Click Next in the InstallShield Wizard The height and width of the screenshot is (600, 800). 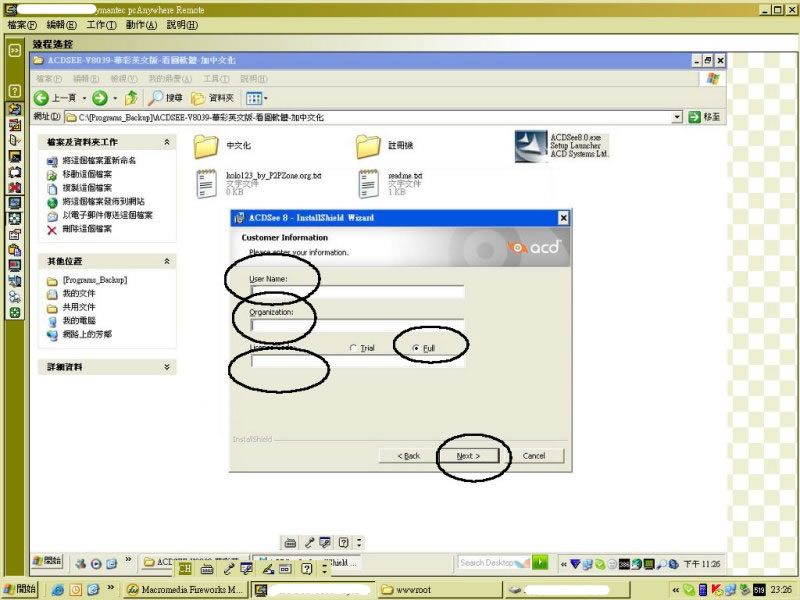click(468, 456)
